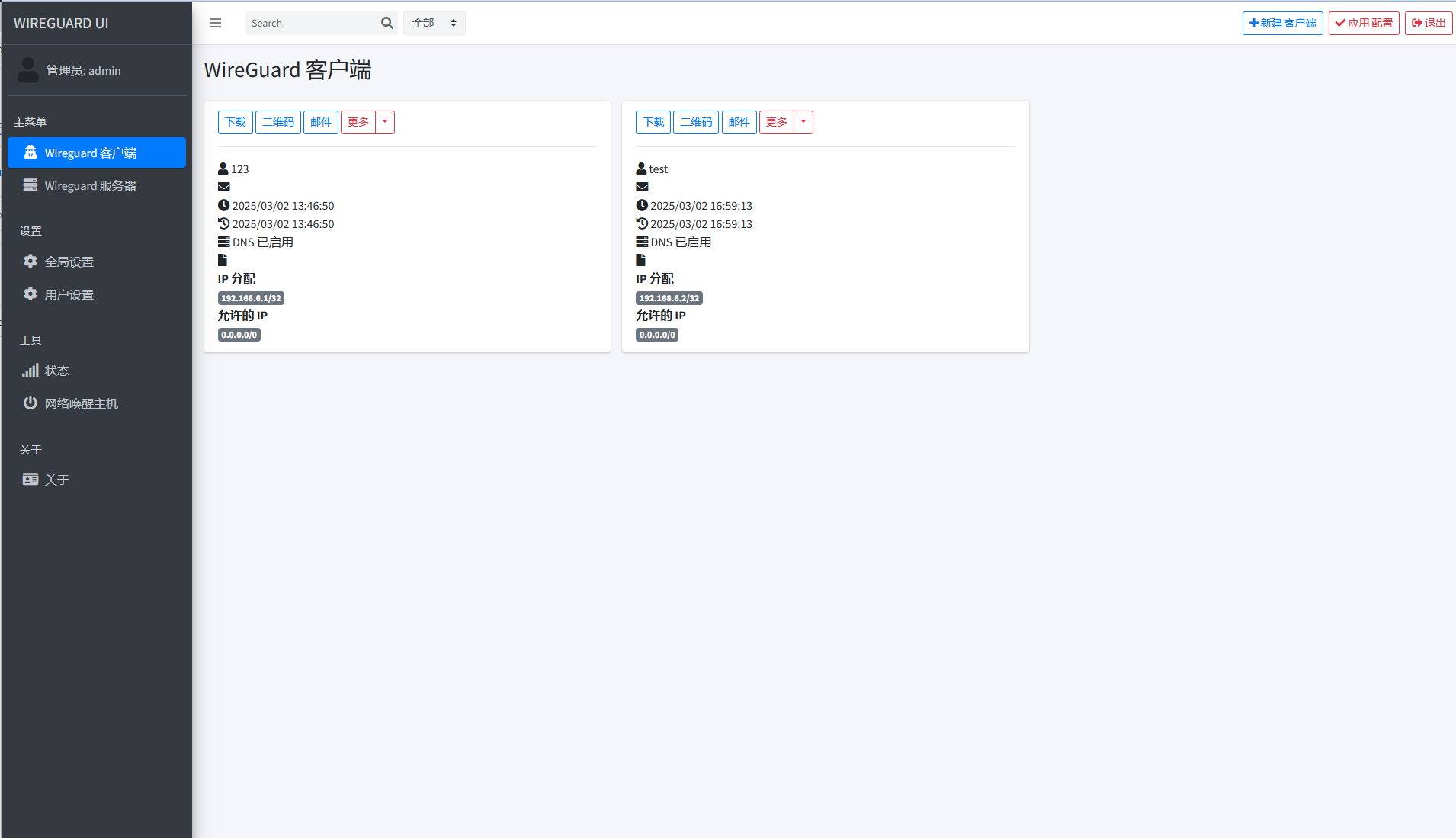Click the WIREGUARD UI brand title
This screenshot has height=838, width=1456.
[x=61, y=23]
